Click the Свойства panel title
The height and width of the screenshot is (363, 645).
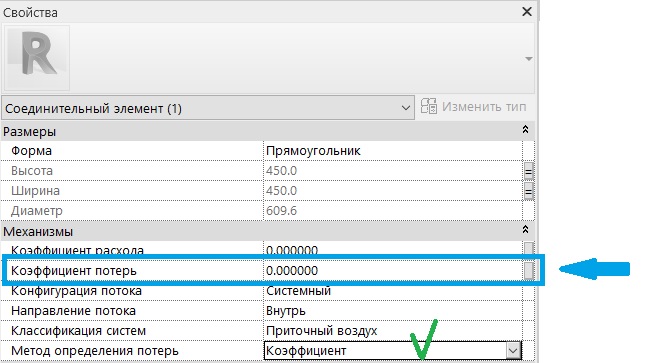[30, 12]
